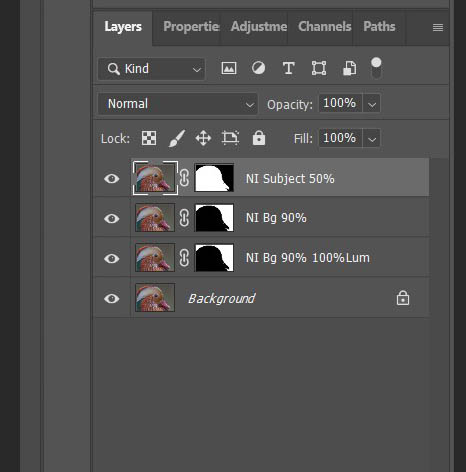Select NI Subject 50% layer mask thumbnail
This screenshot has width=466, height=472.
point(214,178)
